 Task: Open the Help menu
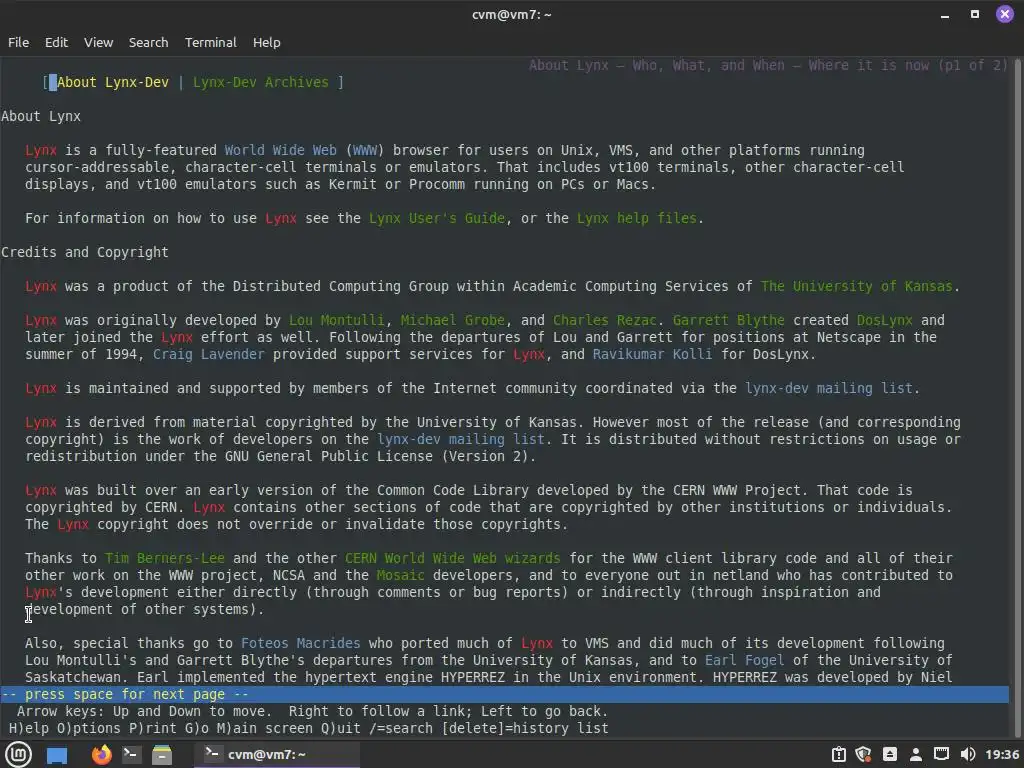266,42
